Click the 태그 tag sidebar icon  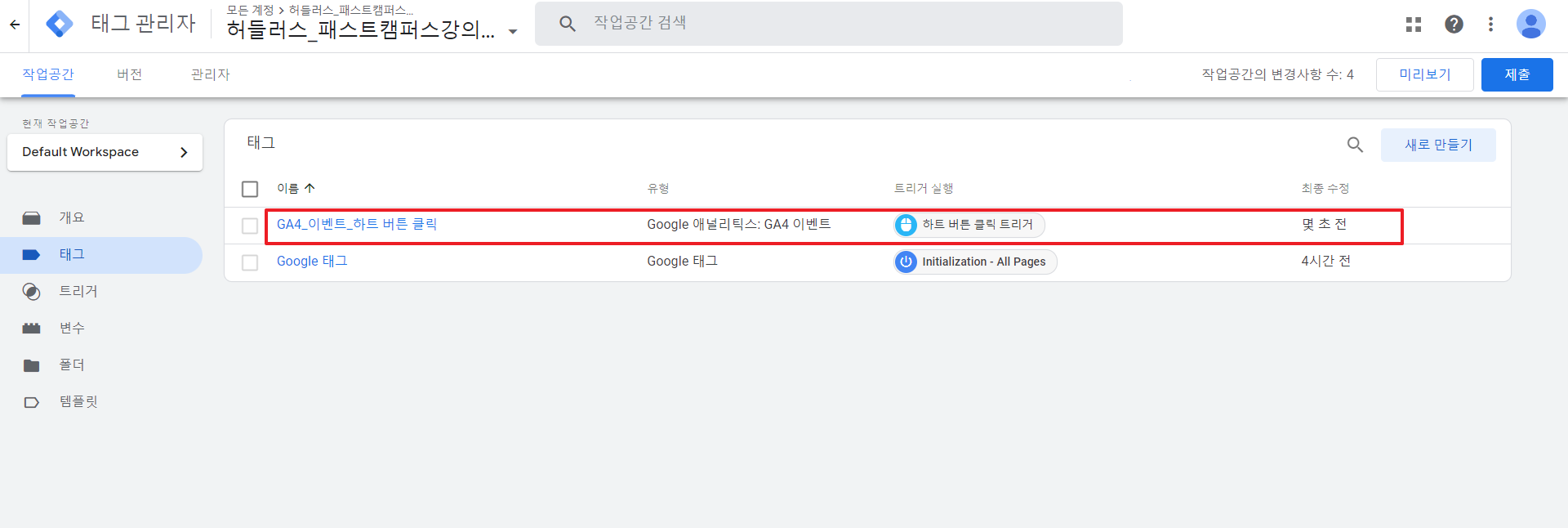32,255
